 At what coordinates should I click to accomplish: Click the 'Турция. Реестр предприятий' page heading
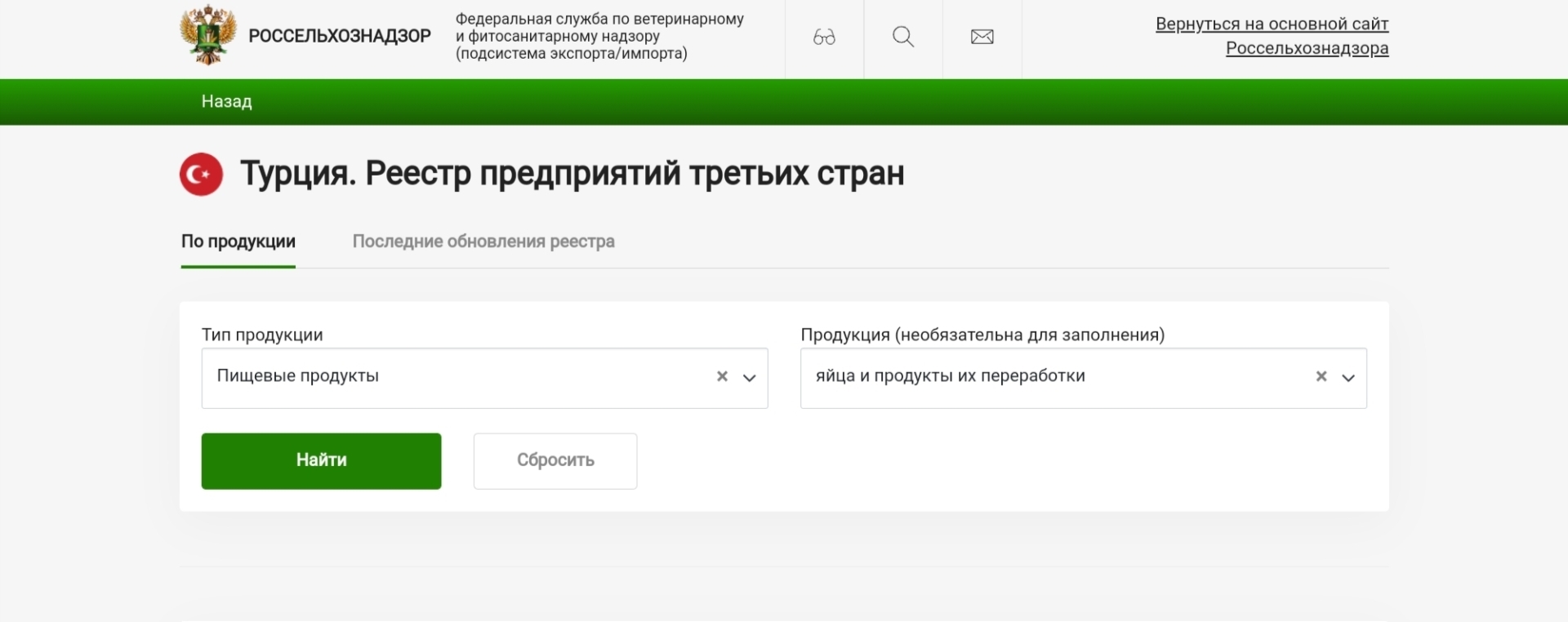click(x=572, y=174)
